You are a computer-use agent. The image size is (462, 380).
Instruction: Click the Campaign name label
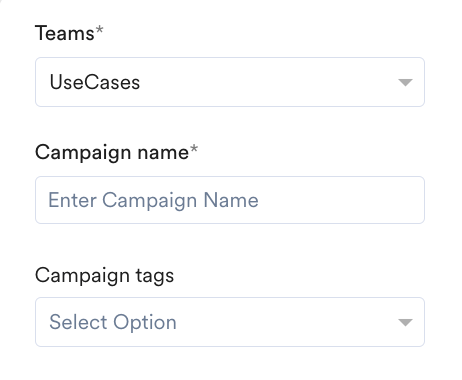[x=112, y=153]
